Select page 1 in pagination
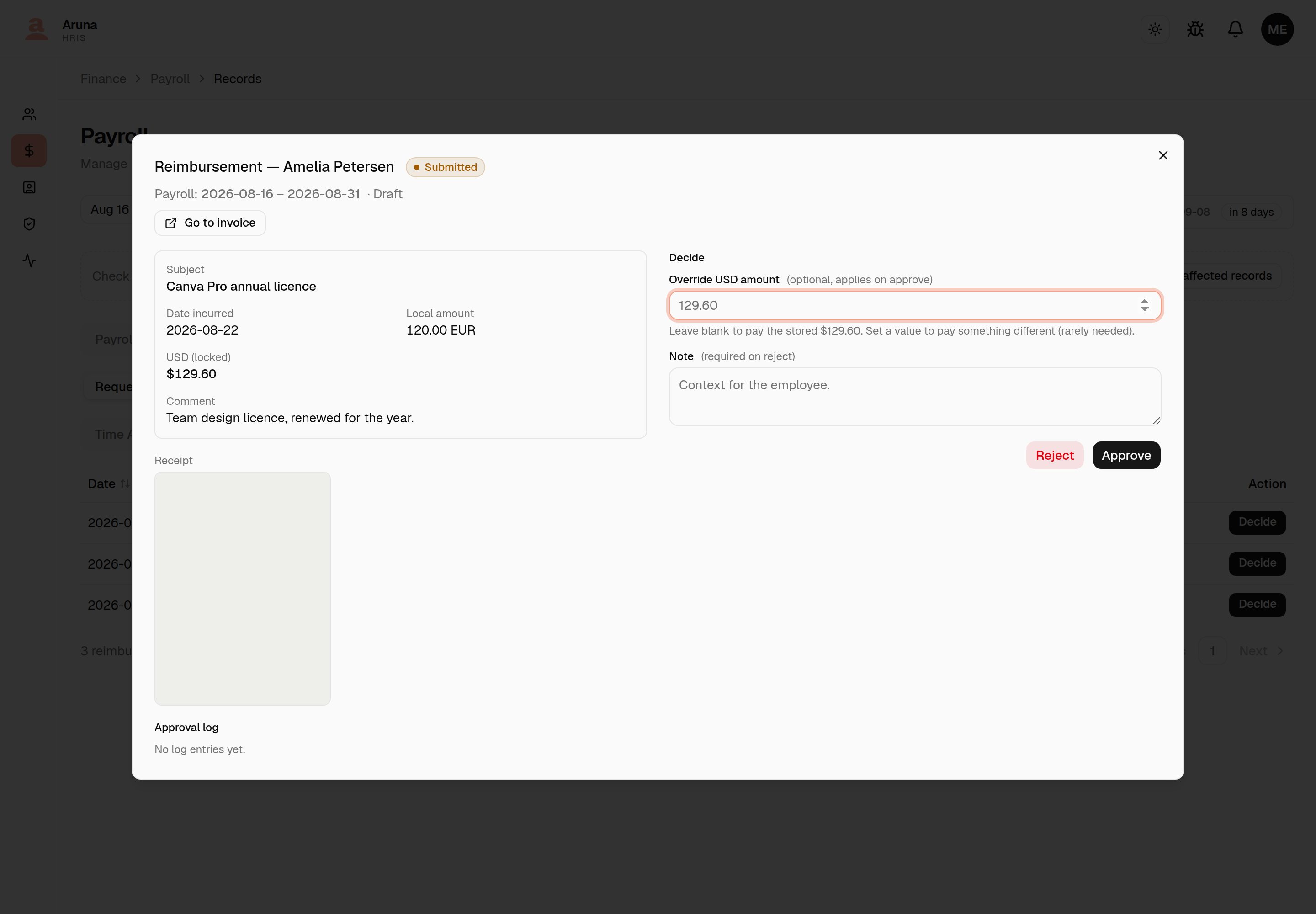Viewport: 1316px width, 914px height. coord(1212,651)
